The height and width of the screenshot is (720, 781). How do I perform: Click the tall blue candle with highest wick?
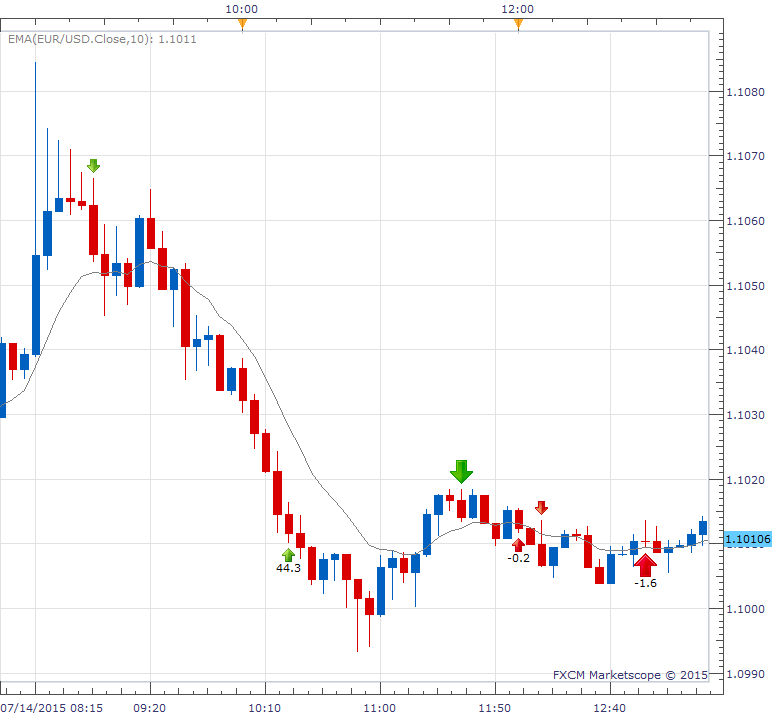[x=36, y=305]
